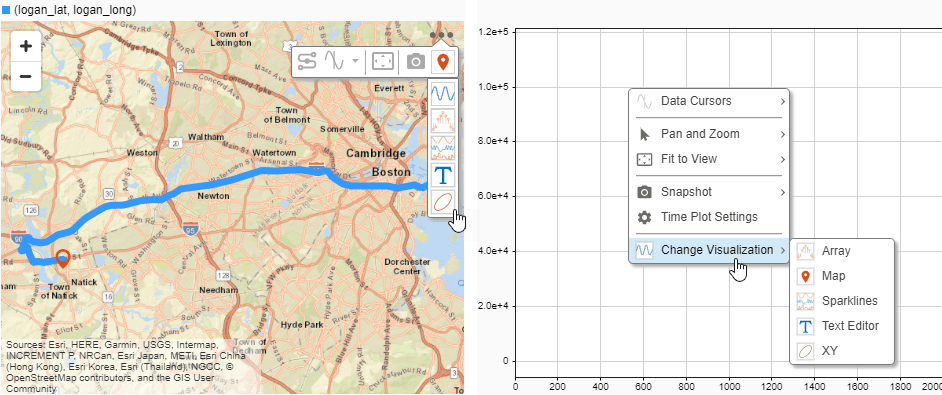Screen dimensions: 942x395
Task: Open Fit to View submenu
Action: pos(709,159)
